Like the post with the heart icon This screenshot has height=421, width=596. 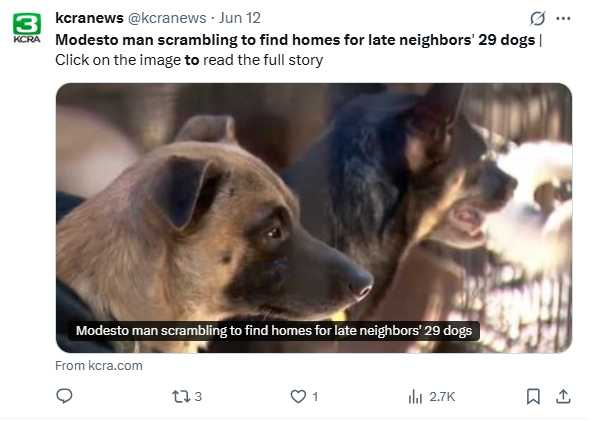(298, 397)
